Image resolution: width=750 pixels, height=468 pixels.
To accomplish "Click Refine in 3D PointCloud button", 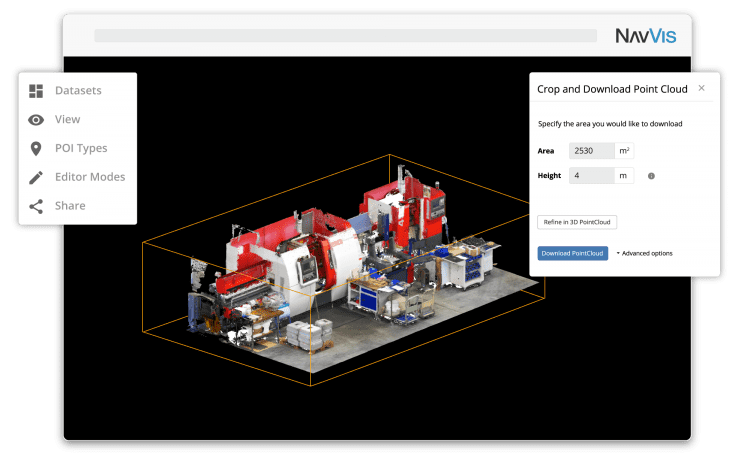I will click(577, 222).
